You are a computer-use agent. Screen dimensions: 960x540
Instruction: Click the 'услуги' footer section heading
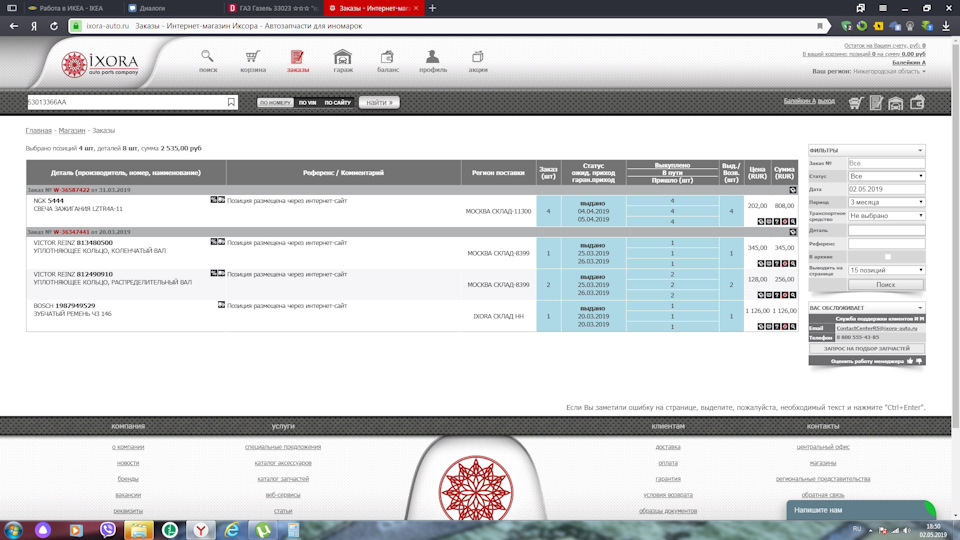283,426
